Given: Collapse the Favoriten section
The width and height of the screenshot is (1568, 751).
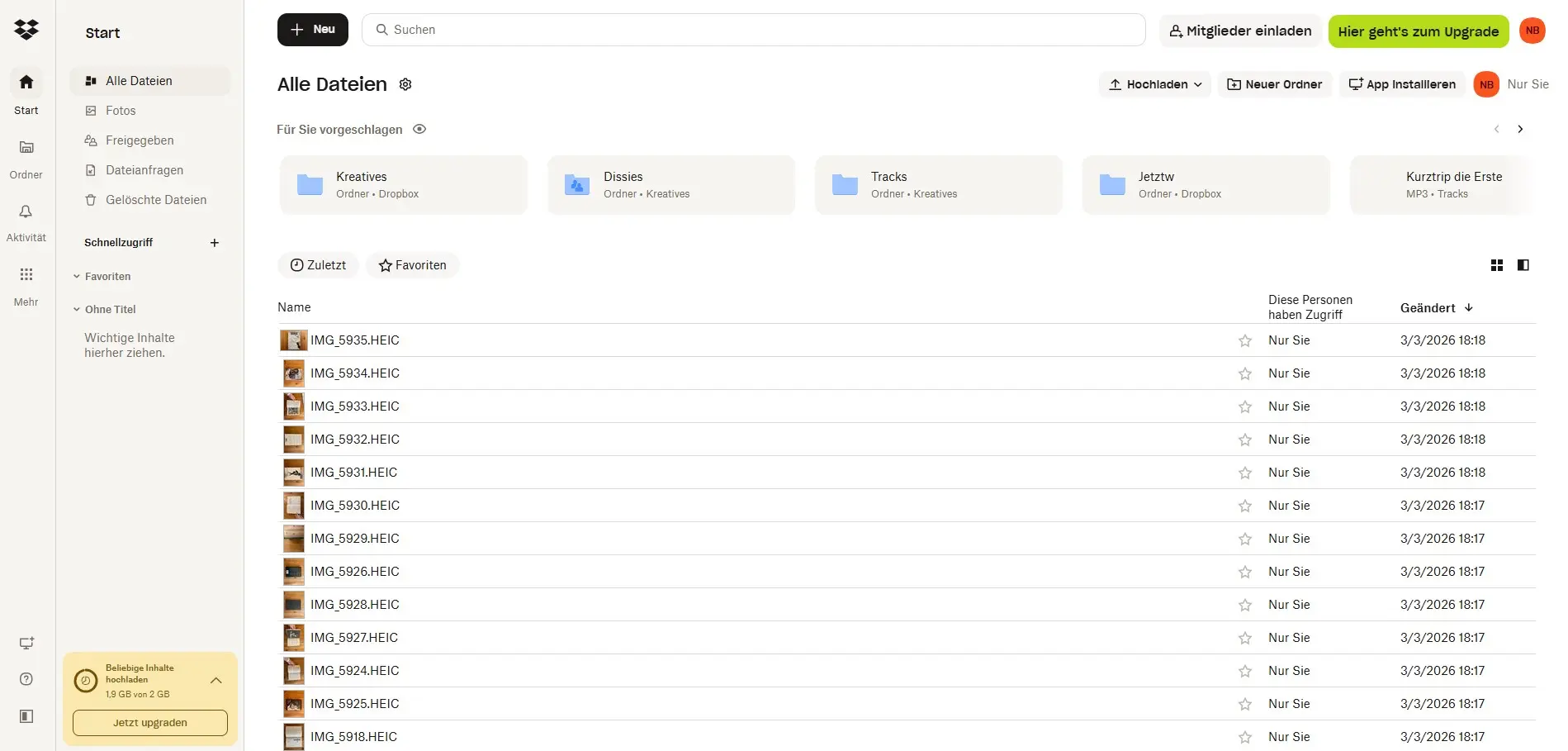Looking at the screenshot, I should coord(77,276).
